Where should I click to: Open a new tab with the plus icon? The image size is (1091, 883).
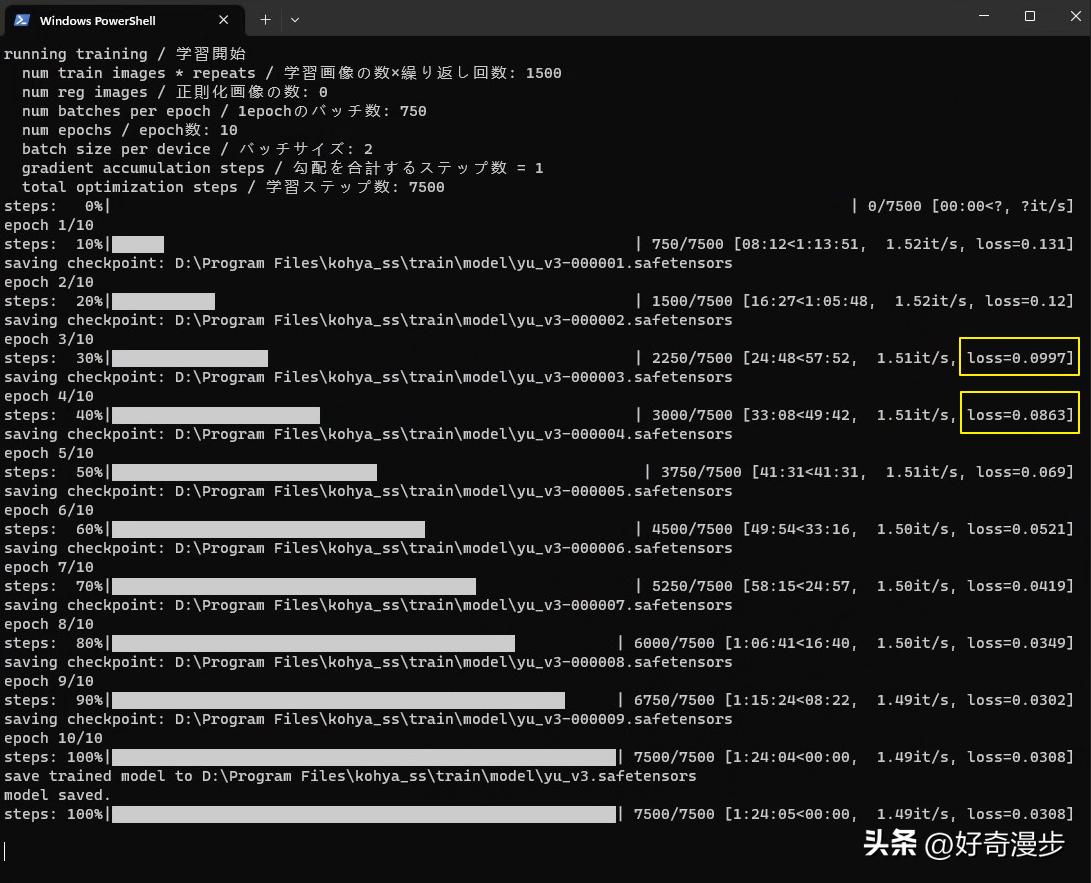265,20
